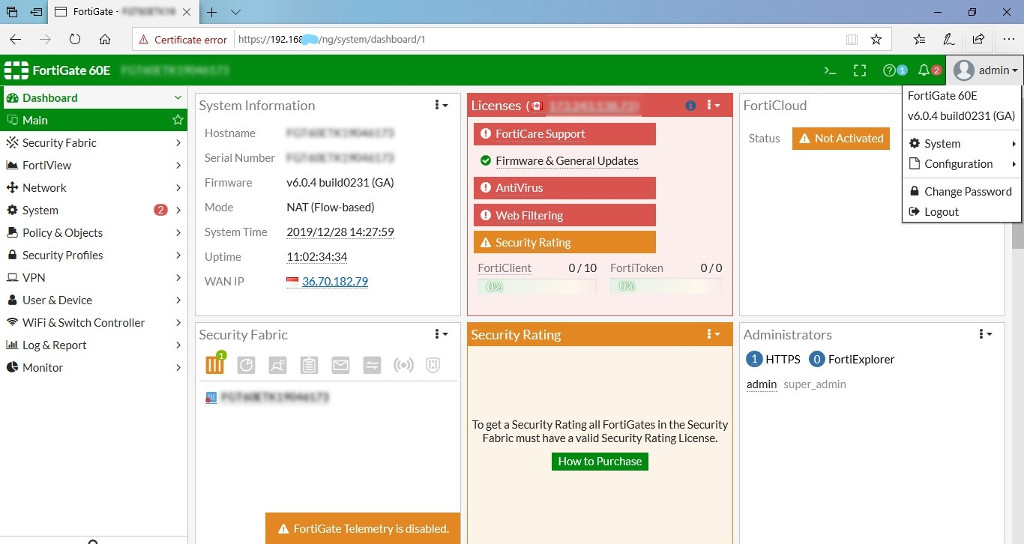The height and width of the screenshot is (544, 1024).
Task: Click the FortiClient 0% progress bar
Action: (537, 286)
